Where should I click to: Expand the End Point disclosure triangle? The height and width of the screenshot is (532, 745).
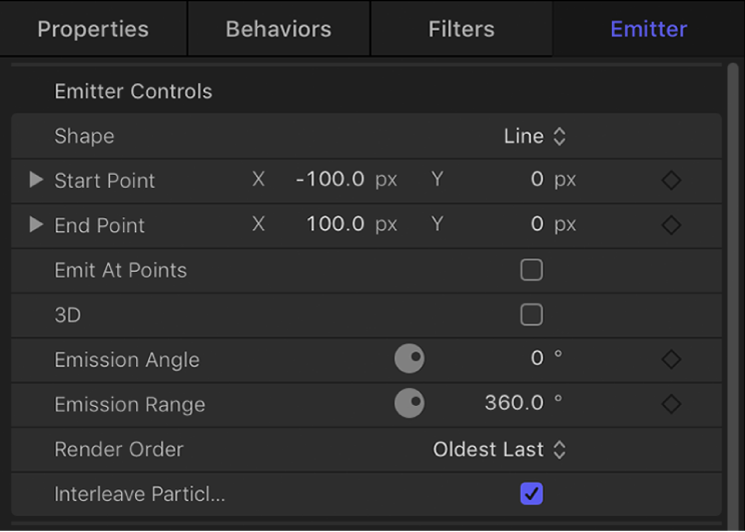click(36, 225)
